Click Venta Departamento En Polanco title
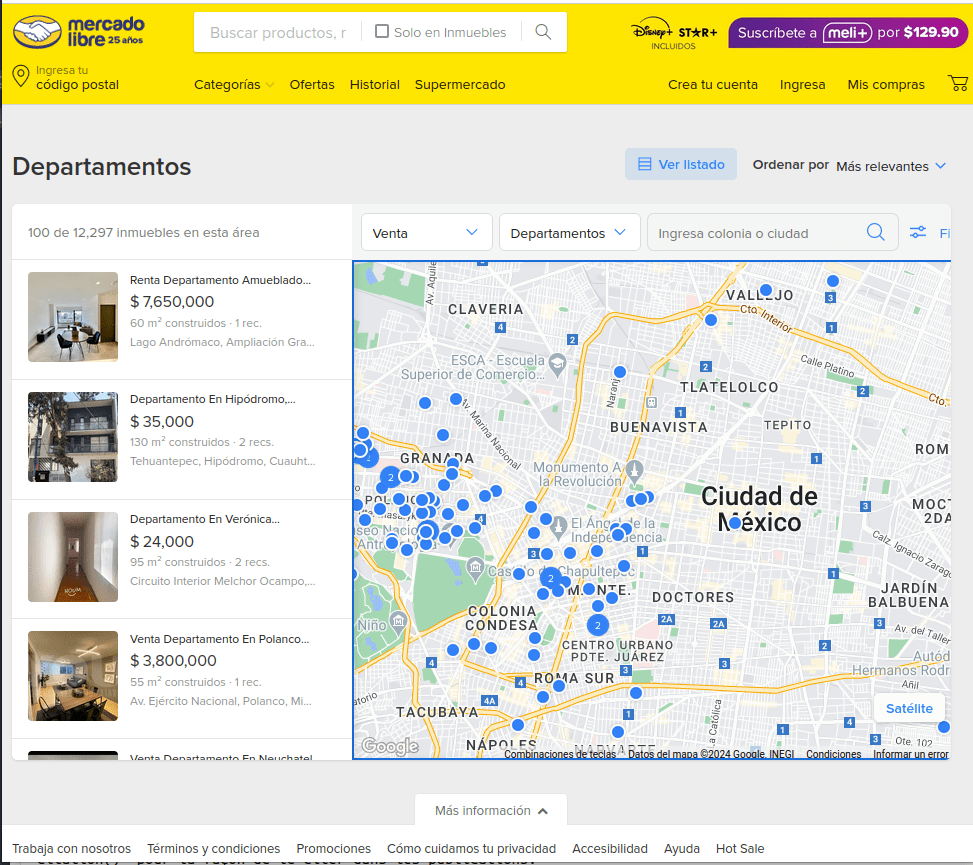Viewport: 973px width, 865px height. click(220, 639)
